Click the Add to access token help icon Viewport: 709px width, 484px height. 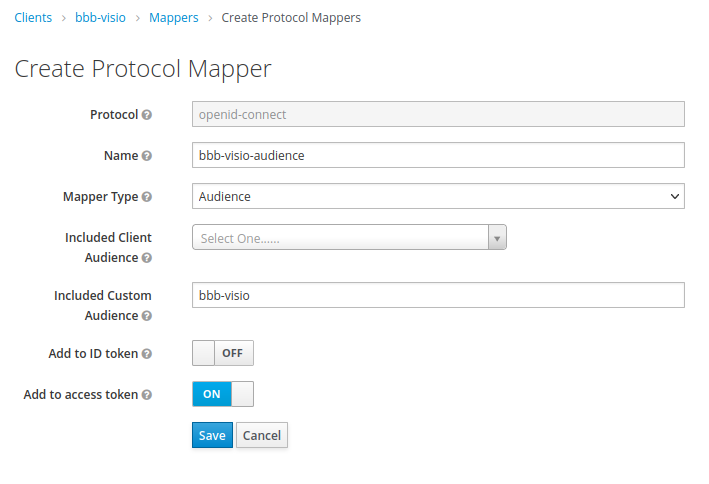[x=147, y=395]
